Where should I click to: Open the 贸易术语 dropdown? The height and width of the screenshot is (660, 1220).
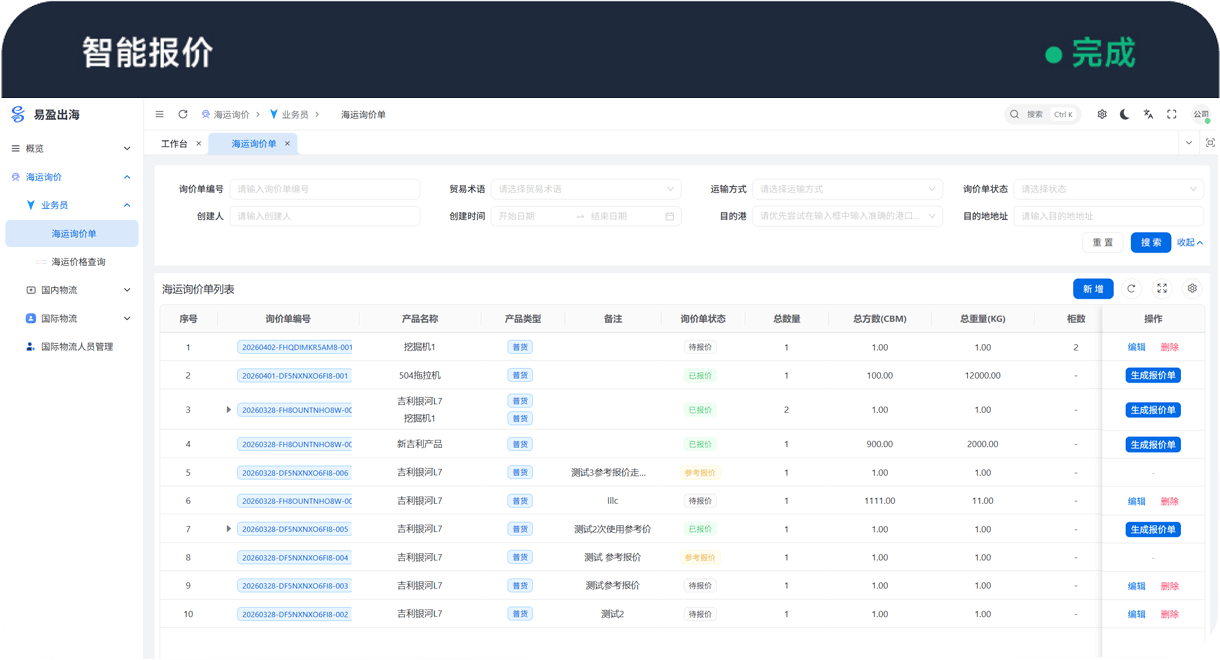[585, 189]
